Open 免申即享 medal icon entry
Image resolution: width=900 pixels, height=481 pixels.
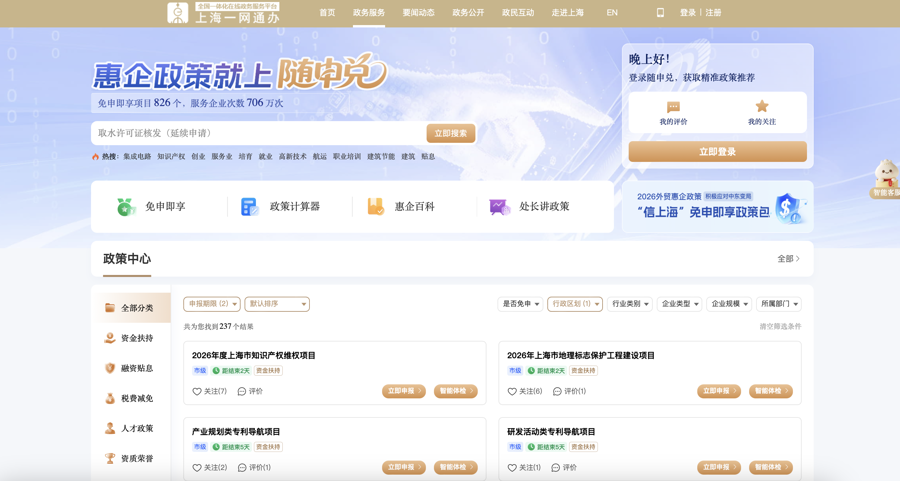click(126, 207)
